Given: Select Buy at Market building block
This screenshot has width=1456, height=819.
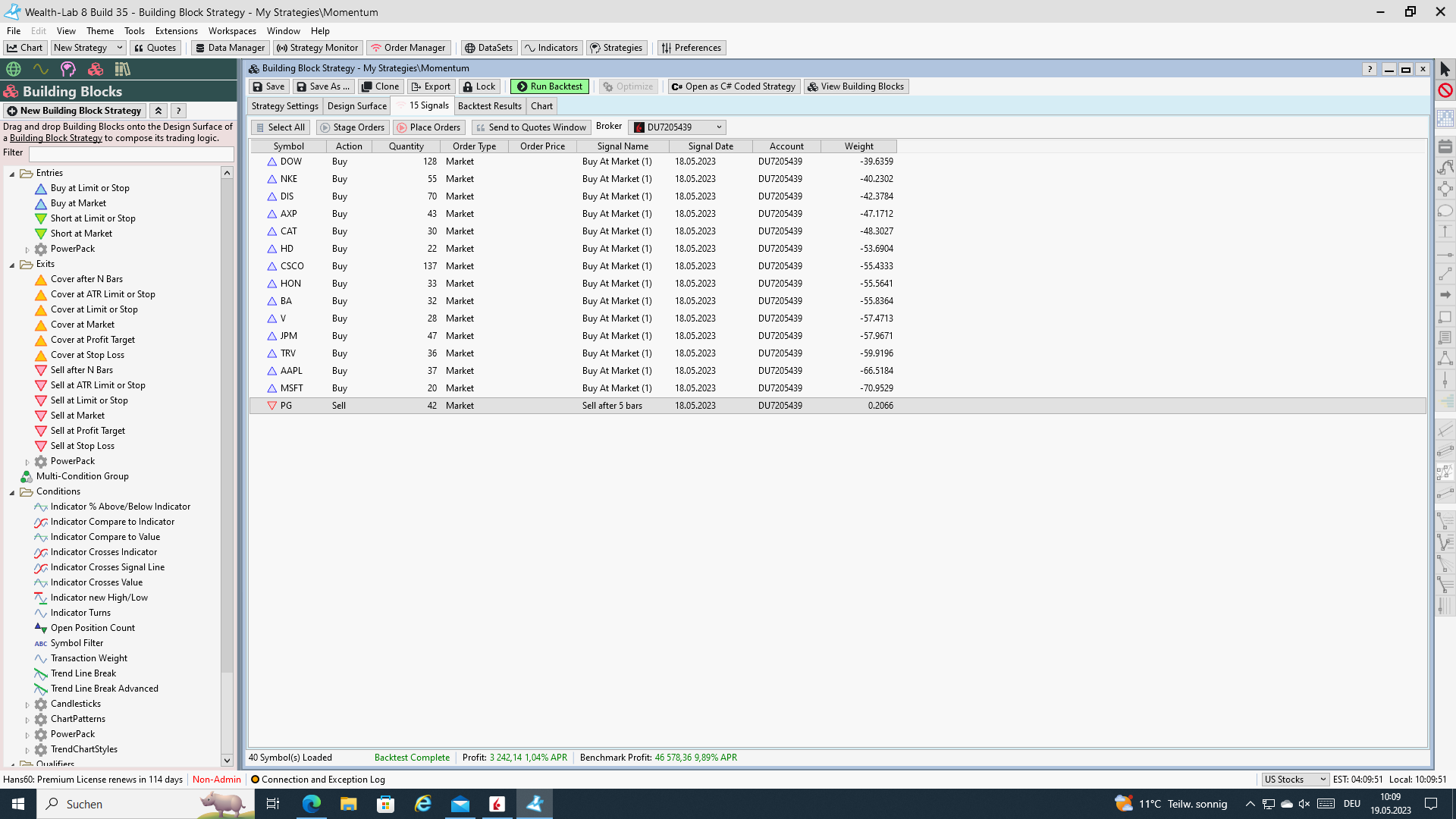Looking at the screenshot, I should pos(78,203).
